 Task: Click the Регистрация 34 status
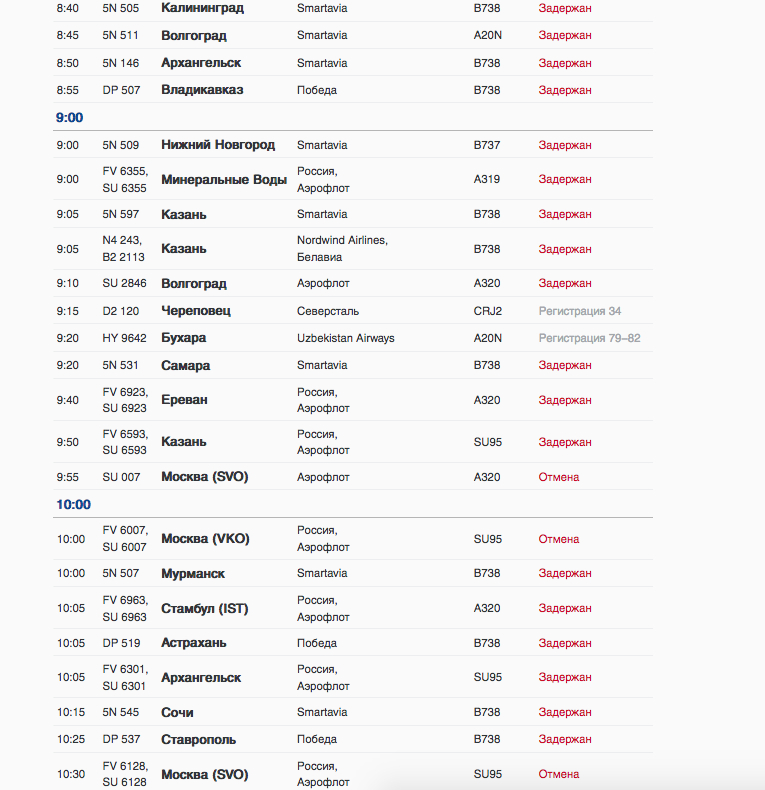579,311
